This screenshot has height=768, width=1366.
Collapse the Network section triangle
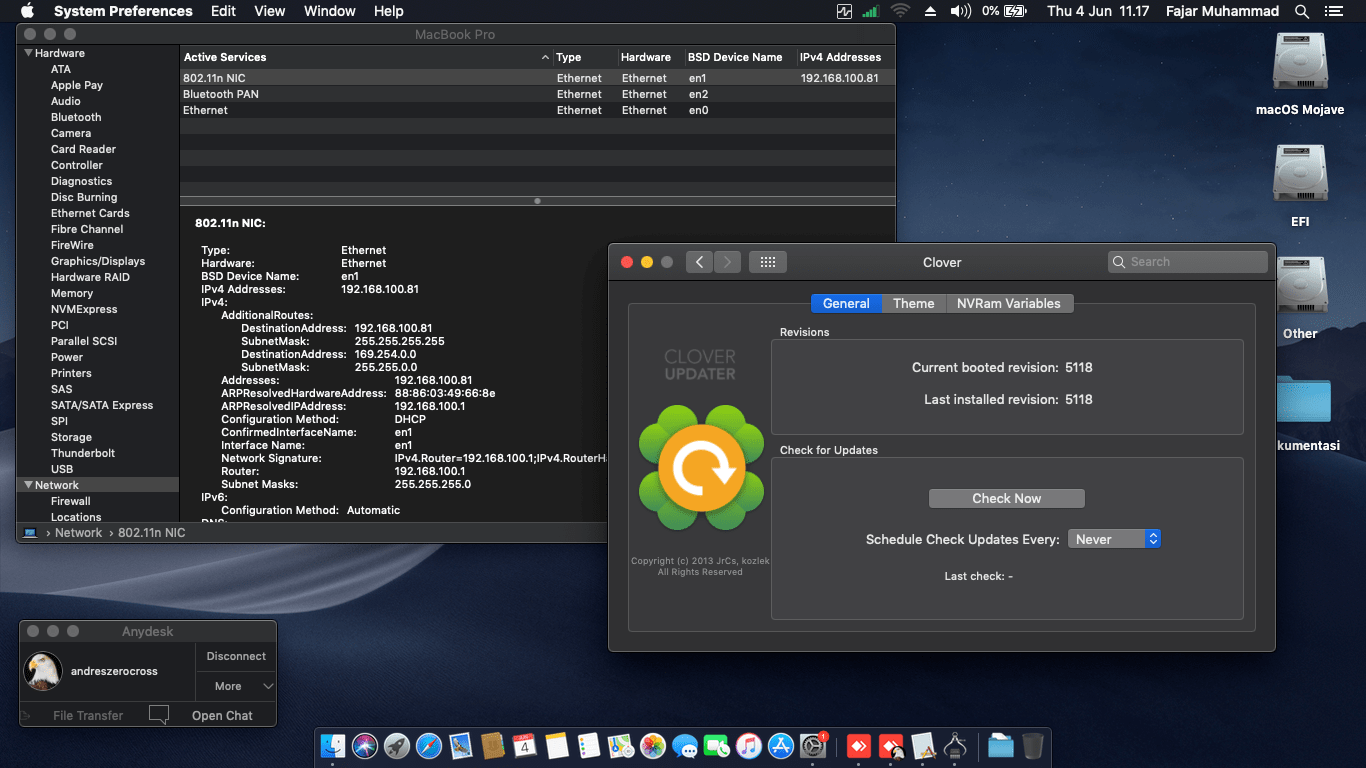tap(28, 485)
